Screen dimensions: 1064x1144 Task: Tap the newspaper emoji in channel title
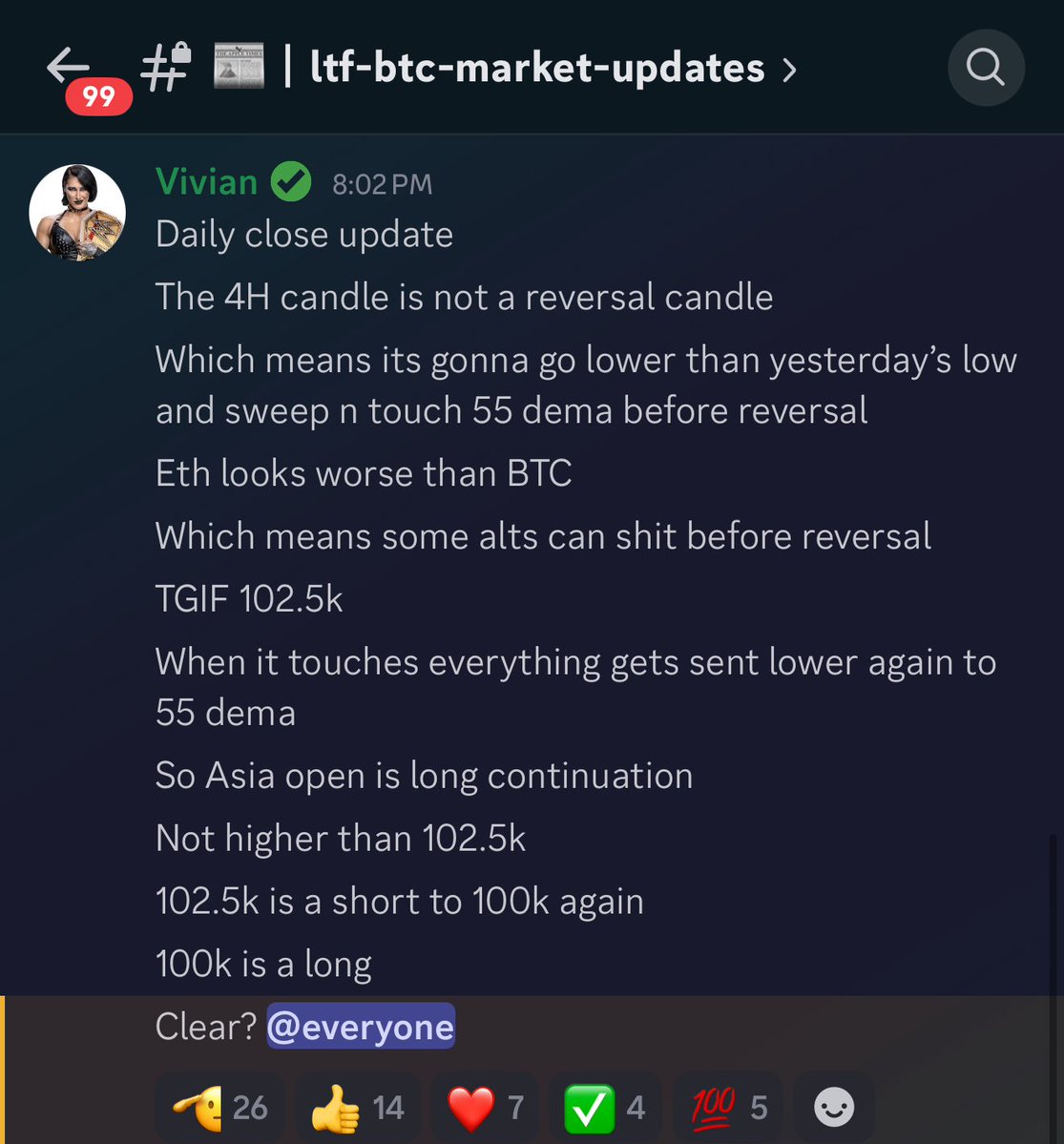[x=239, y=67]
